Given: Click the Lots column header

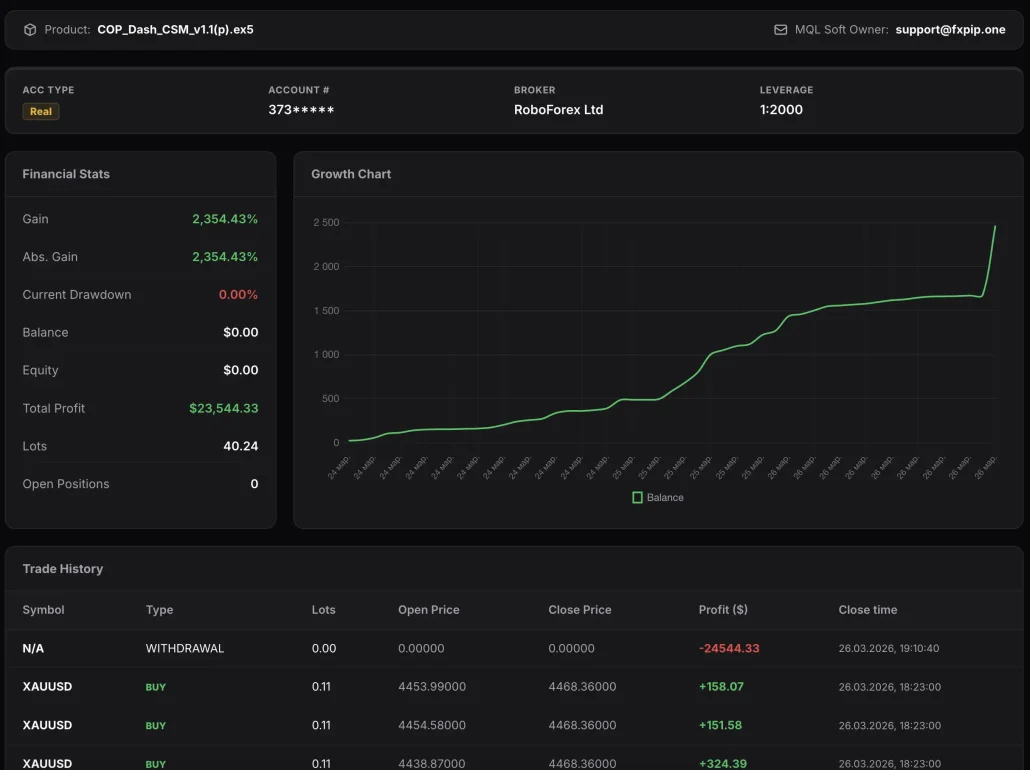Looking at the screenshot, I should [x=323, y=610].
